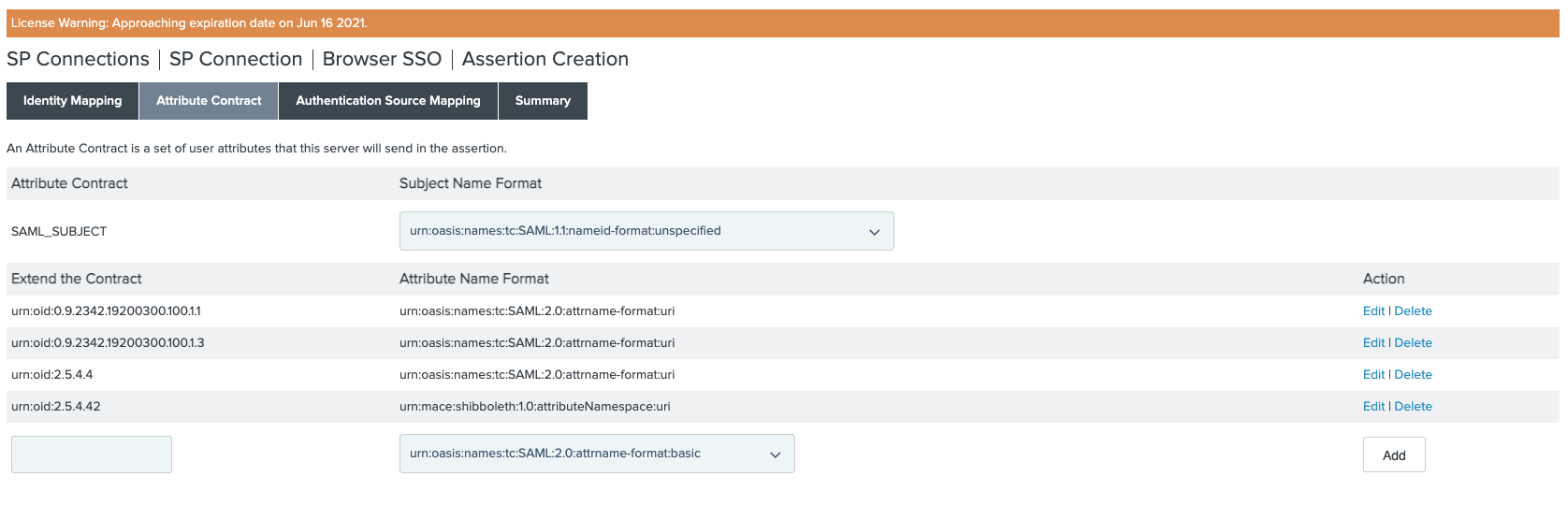Click the License Warning banner text
Image resolution: width=1568 pixels, height=505 pixels.
[189, 23]
